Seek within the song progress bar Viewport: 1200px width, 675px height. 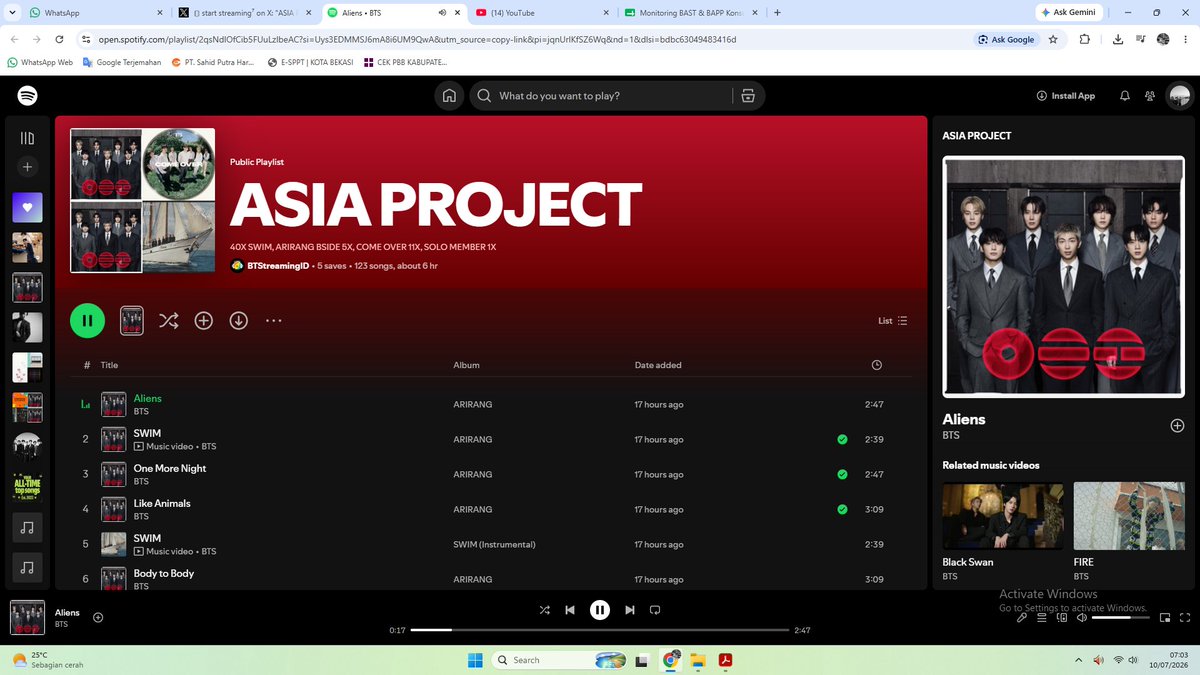click(599, 630)
